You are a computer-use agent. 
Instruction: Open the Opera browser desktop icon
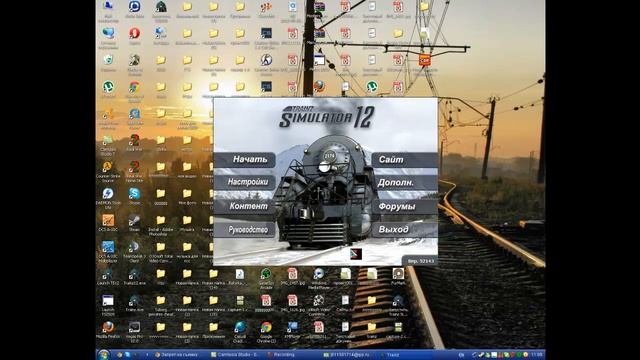pos(134,36)
